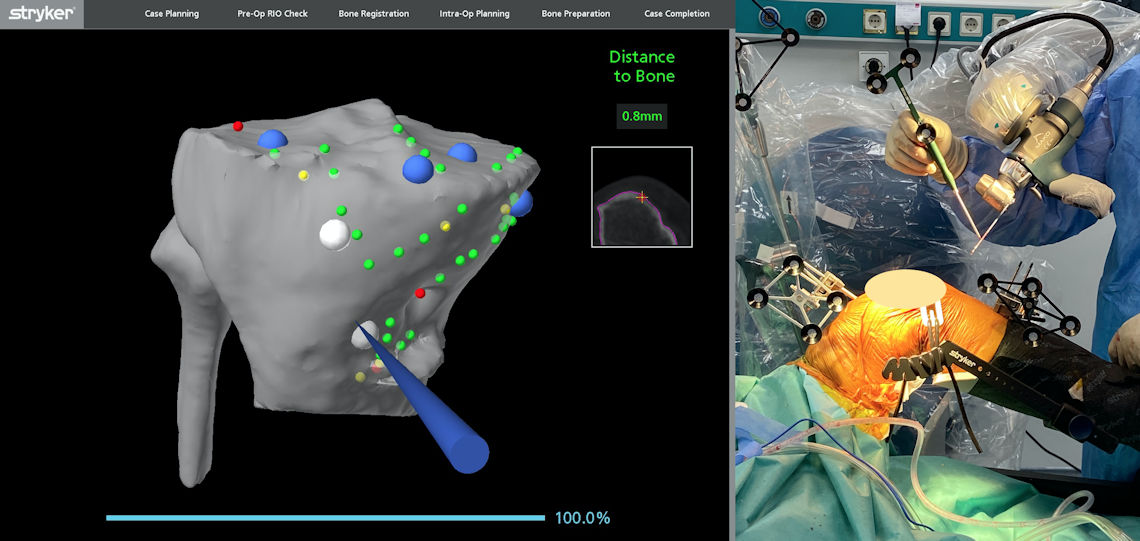Select red point on top-left bone edge
The width and height of the screenshot is (1140, 541).
pos(238,126)
